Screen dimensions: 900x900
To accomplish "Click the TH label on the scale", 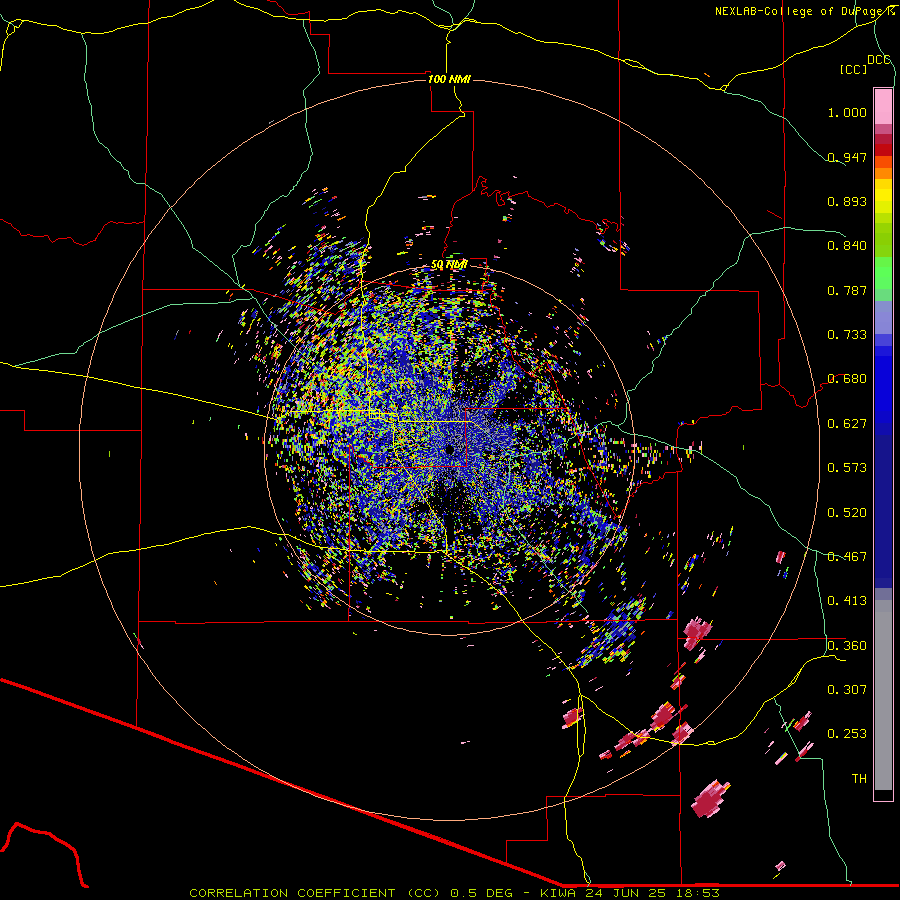I will coord(859,779).
